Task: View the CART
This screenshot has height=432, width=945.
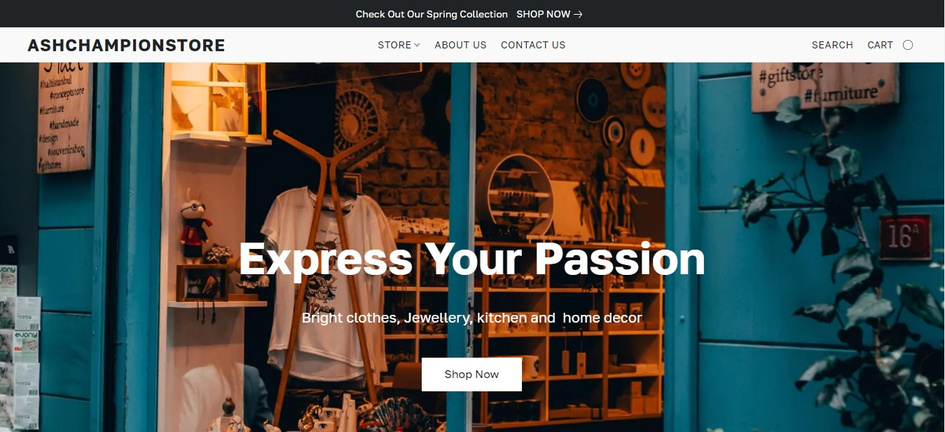Action: (880, 45)
